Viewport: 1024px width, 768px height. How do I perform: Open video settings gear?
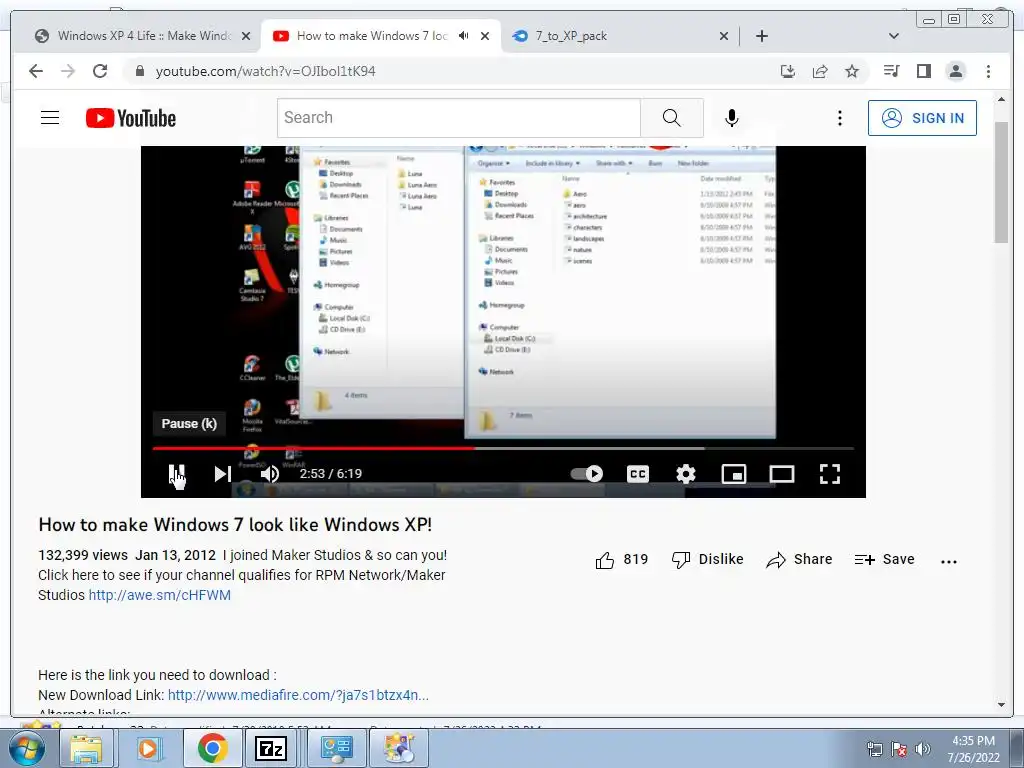point(686,473)
